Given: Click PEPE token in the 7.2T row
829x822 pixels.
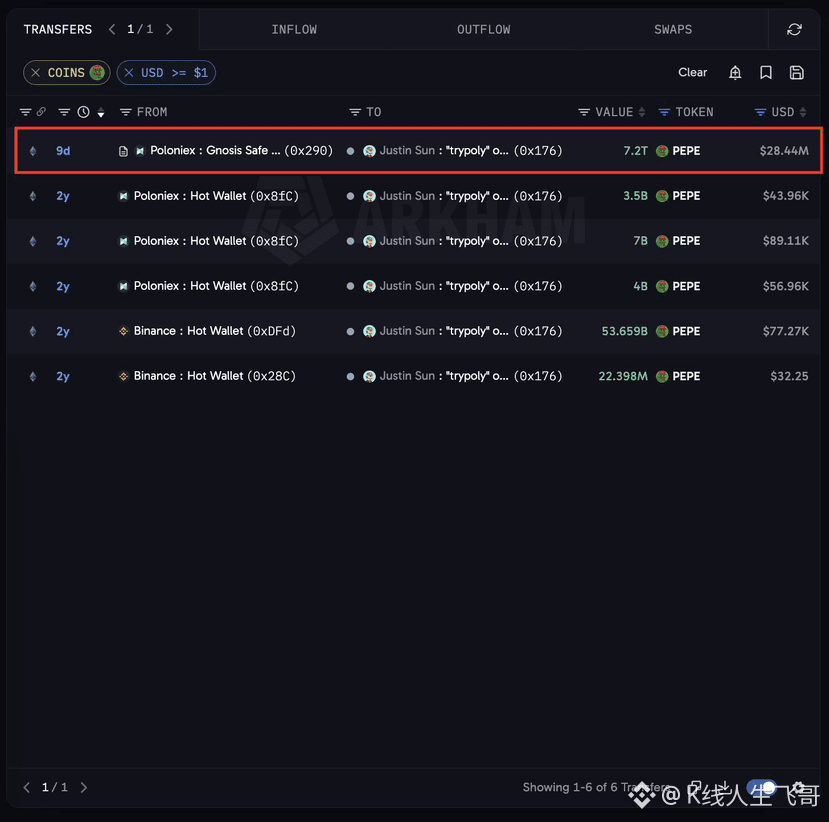Looking at the screenshot, I should point(686,151).
